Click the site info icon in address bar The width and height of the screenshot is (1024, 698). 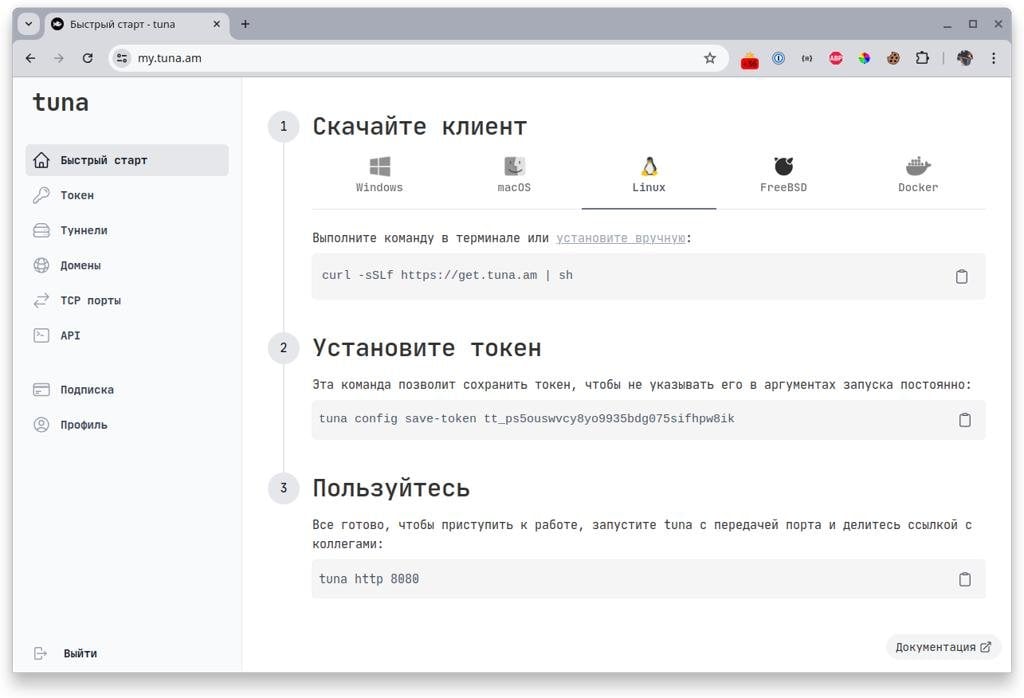[x=121, y=58]
